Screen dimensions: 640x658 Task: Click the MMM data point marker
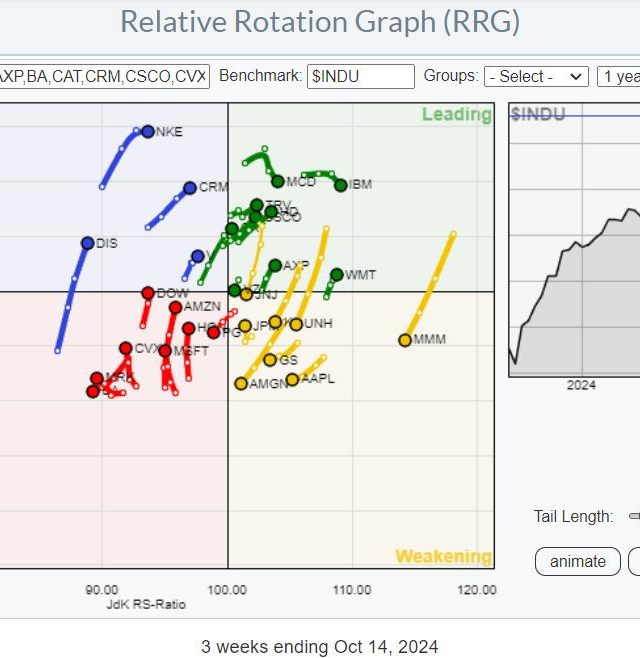[405, 340]
